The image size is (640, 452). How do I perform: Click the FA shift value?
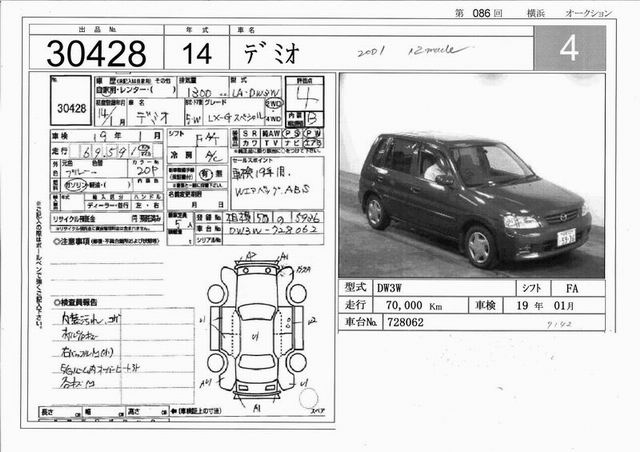(x=572, y=288)
